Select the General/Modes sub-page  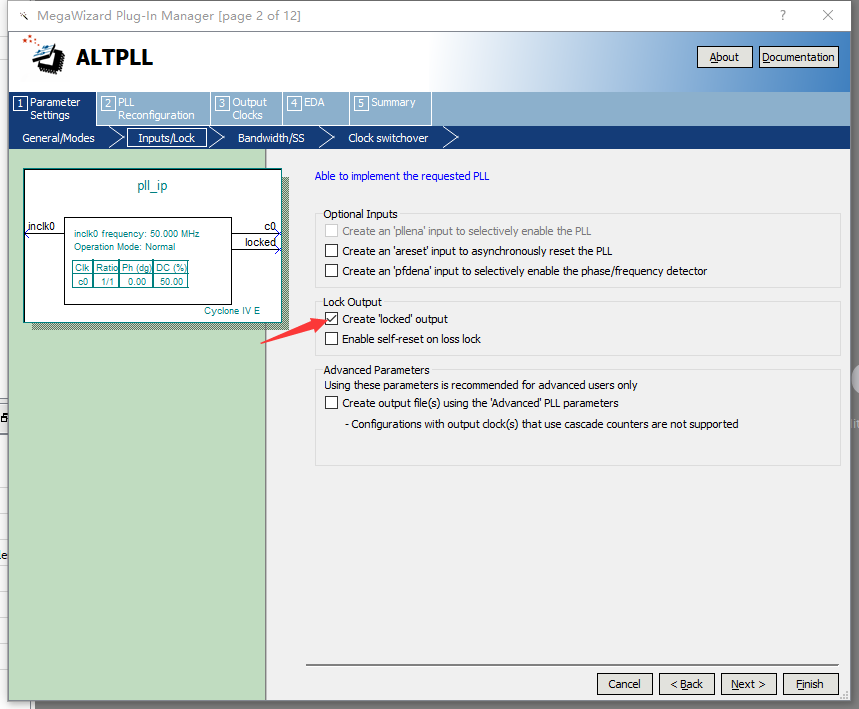click(x=59, y=138)
